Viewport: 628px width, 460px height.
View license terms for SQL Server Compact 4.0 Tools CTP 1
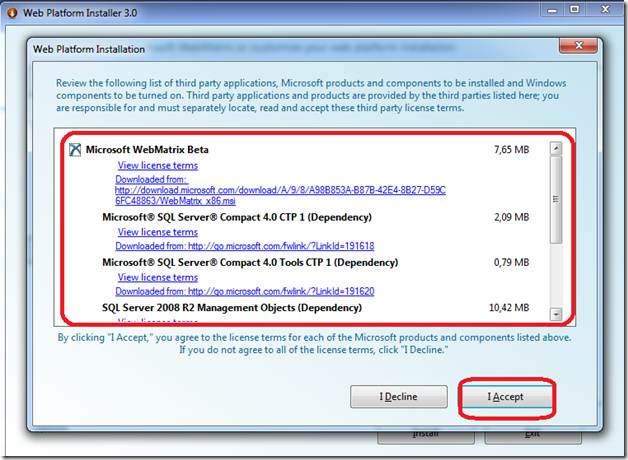click(157, 277)
